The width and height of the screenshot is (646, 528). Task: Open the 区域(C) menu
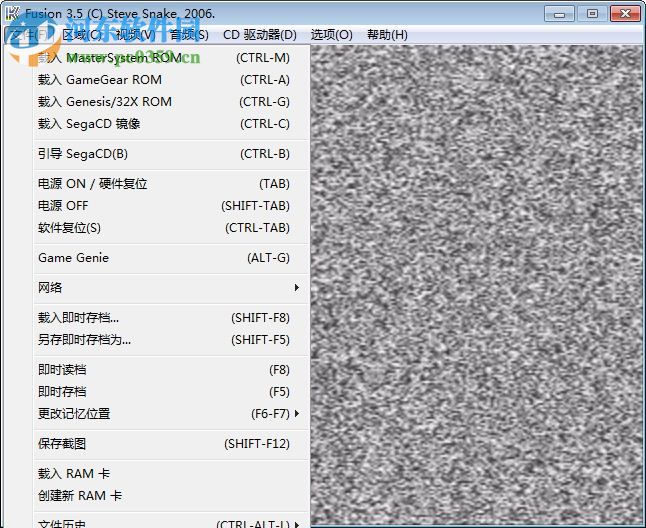point(82,35)
